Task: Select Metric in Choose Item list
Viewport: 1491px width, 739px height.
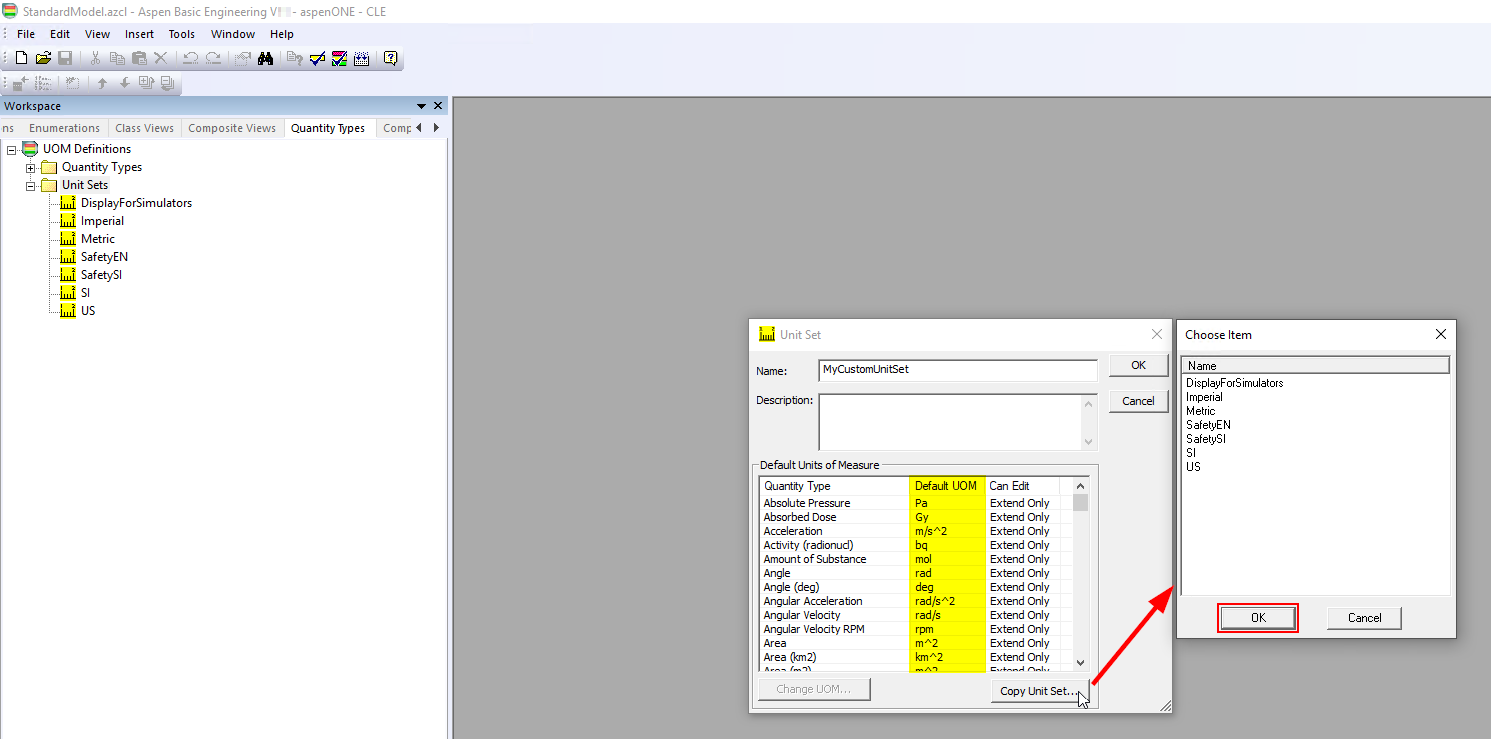Action: 1200,411
